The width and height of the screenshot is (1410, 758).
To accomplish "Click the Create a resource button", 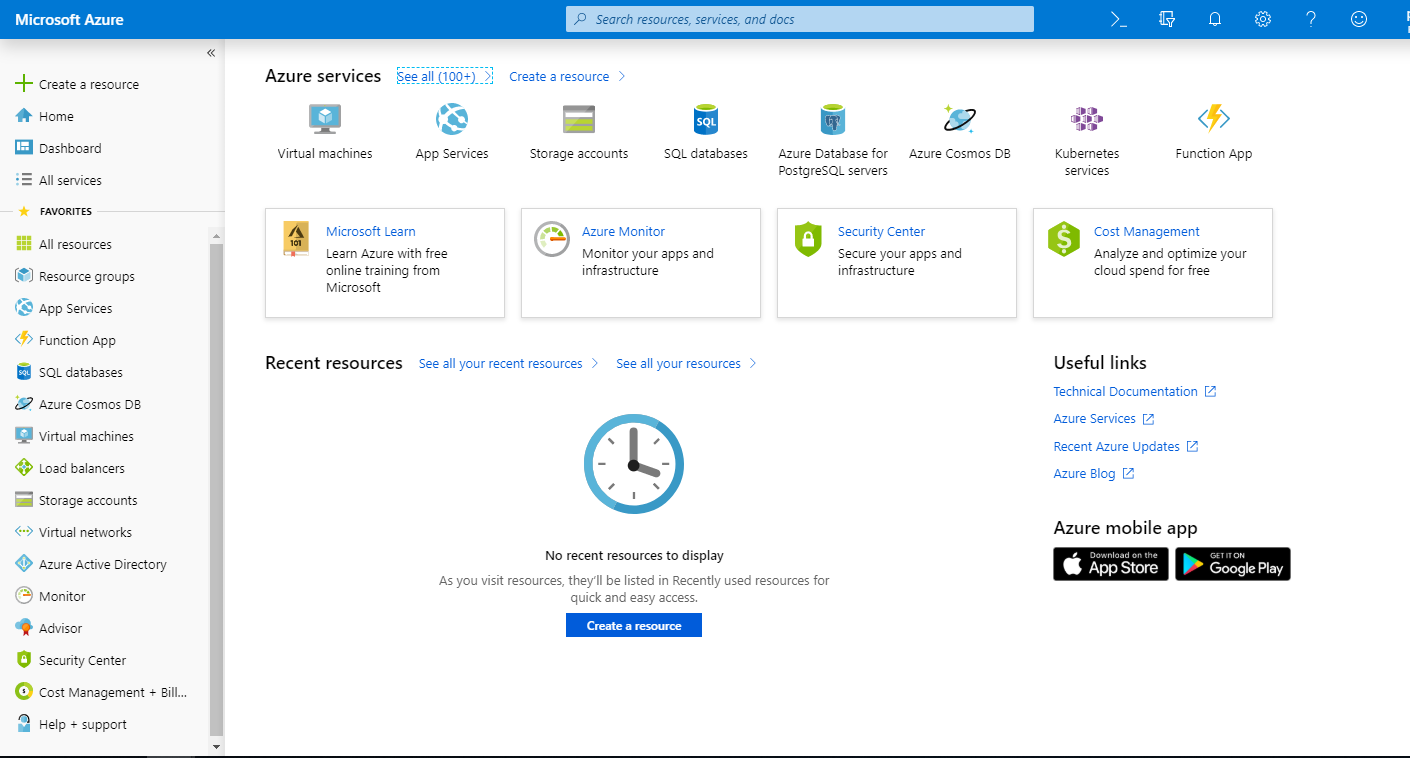I will pyautogui.click(x=633, y=625).
